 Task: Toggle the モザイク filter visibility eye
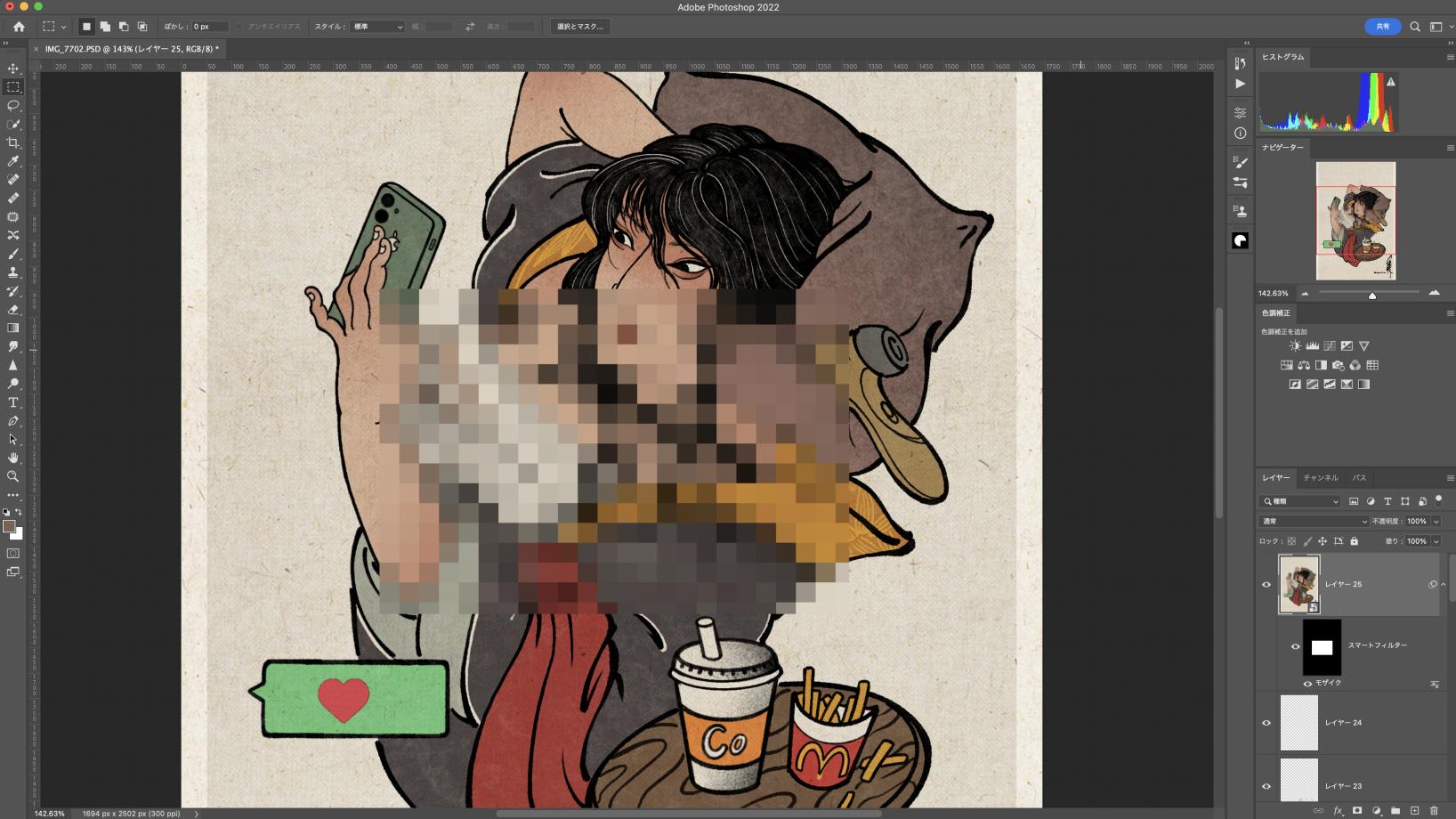[1307, 684]
